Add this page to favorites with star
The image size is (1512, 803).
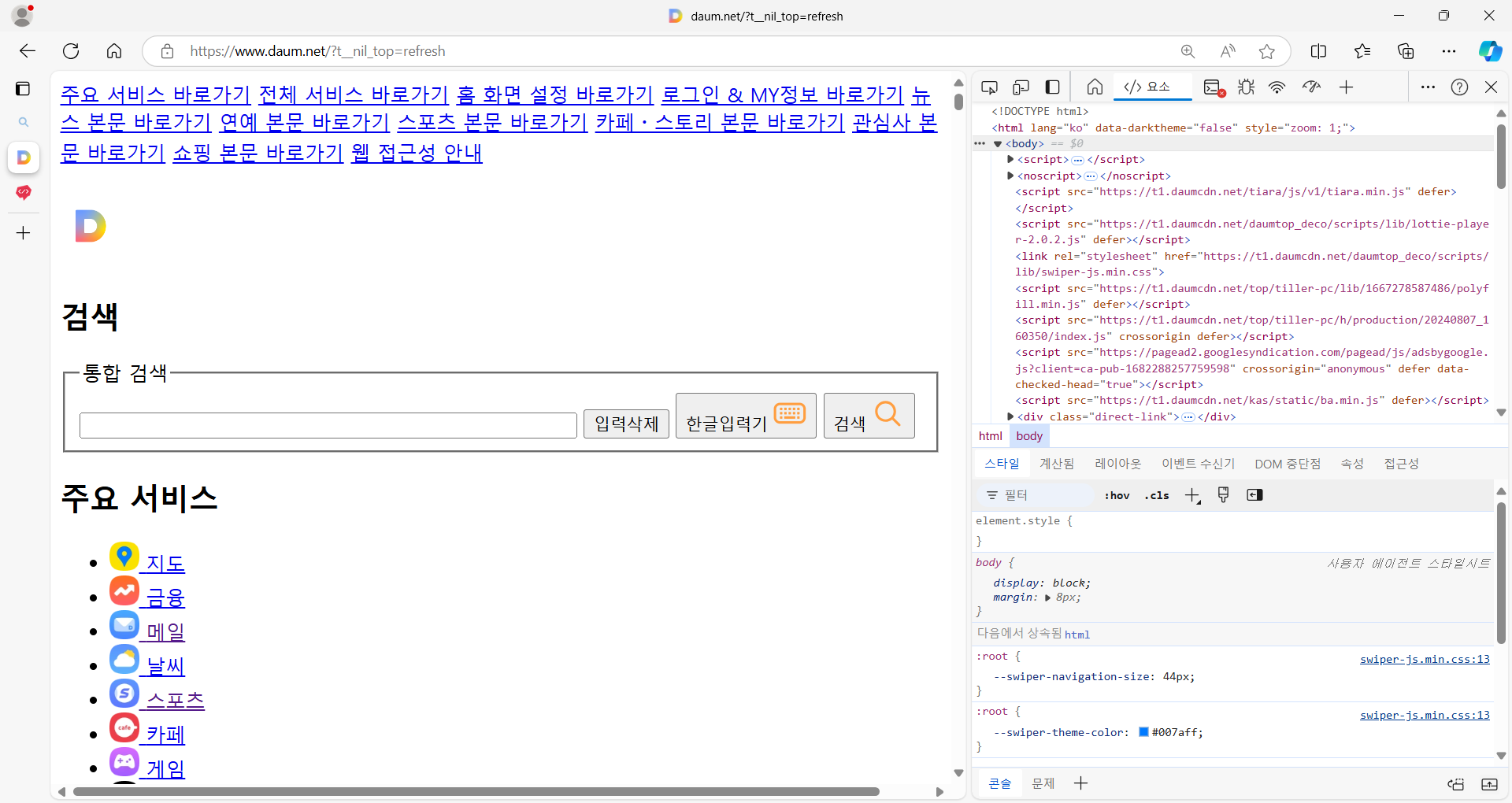point(1267,51)
